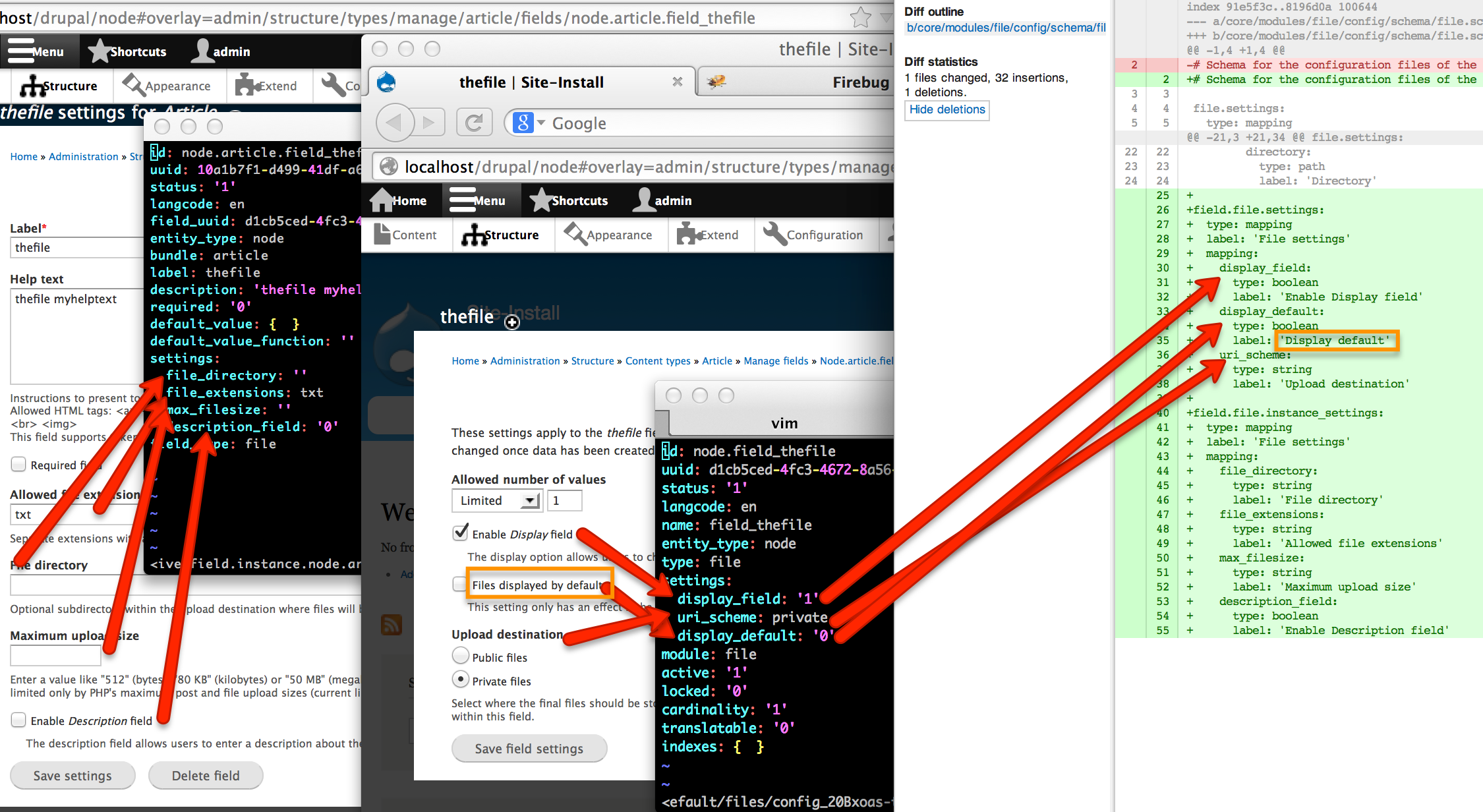Select the Private files radio button
The width and height of the screenshot is (1483, 812).
[x=460, y=679]
